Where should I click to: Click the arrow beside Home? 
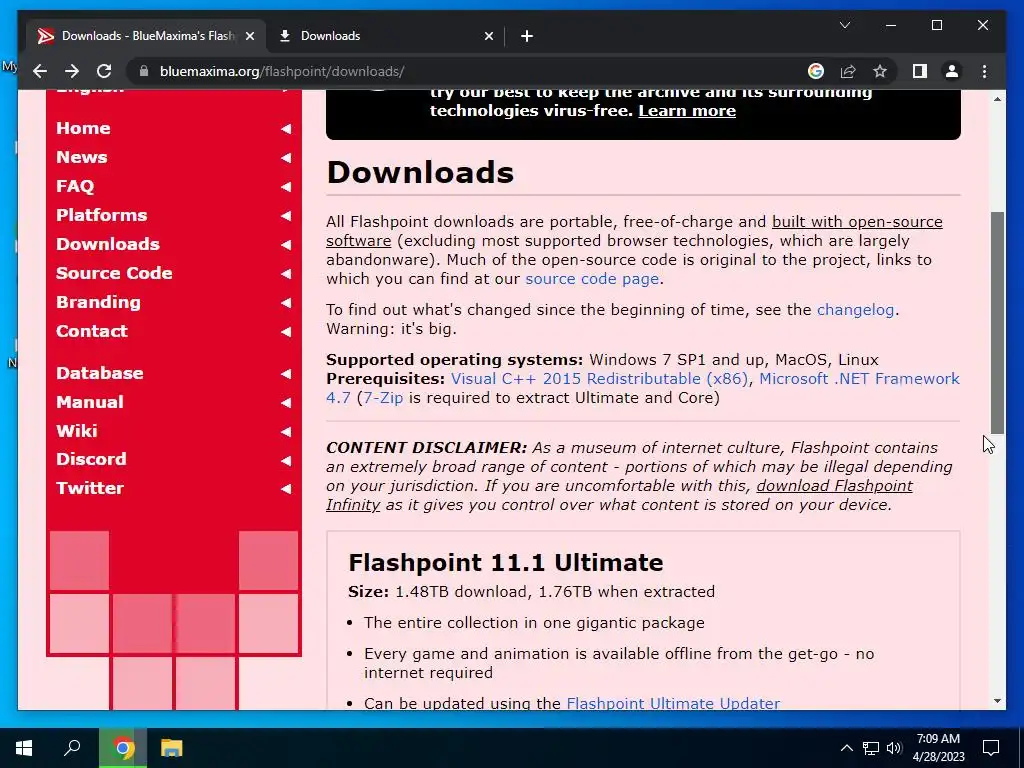[286, 129]
